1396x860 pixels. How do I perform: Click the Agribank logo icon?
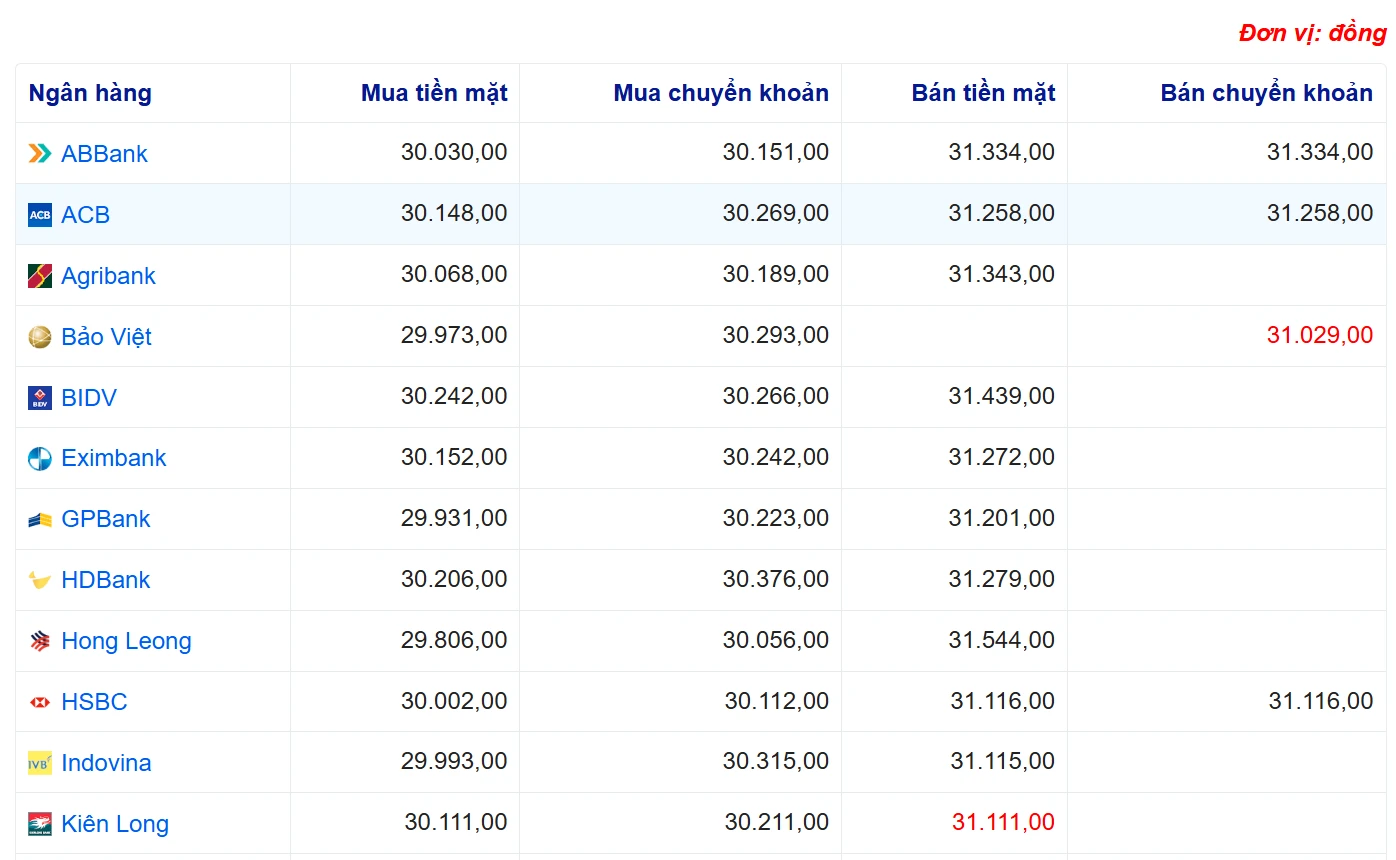click(40, 276)
